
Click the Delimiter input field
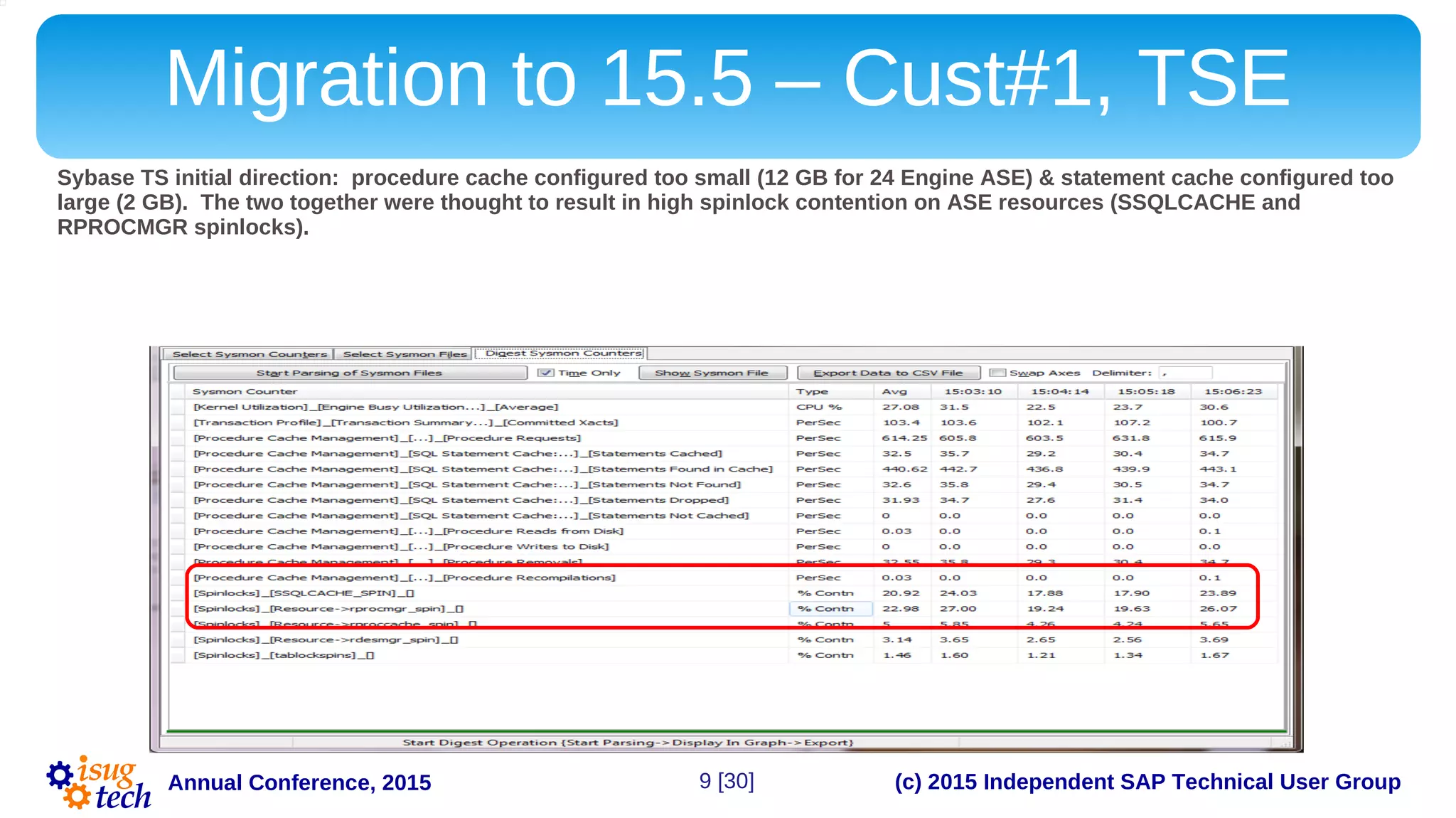point(1184,373)
